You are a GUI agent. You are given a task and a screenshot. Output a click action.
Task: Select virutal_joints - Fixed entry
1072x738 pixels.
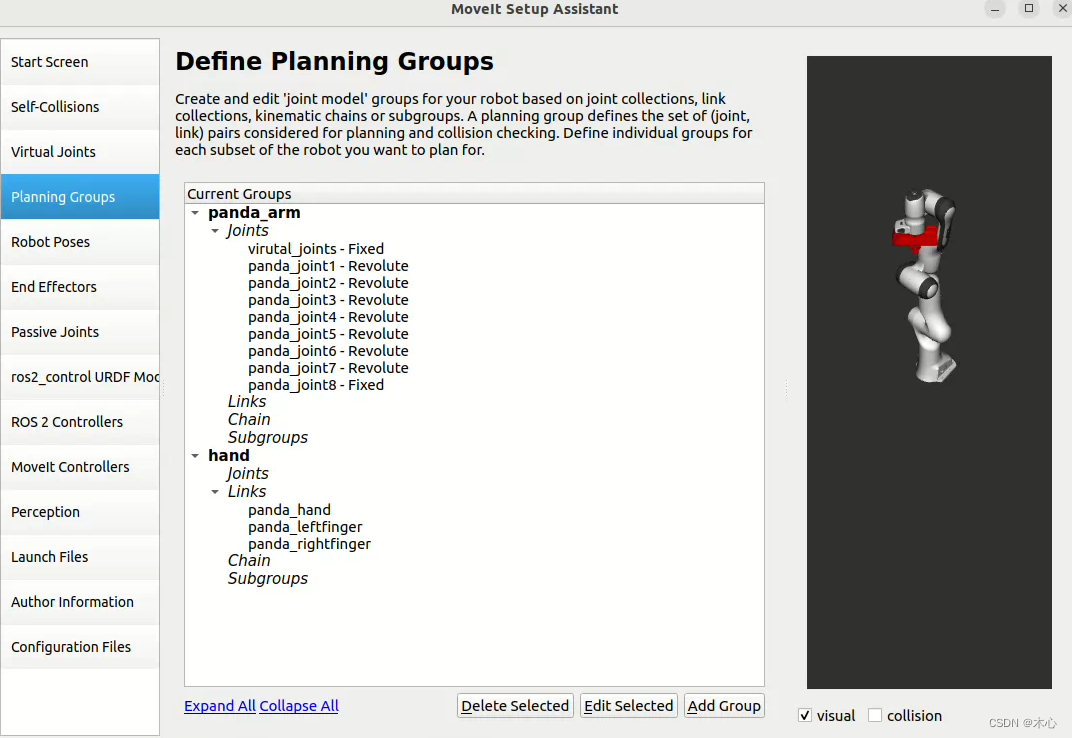pos(316,249)
